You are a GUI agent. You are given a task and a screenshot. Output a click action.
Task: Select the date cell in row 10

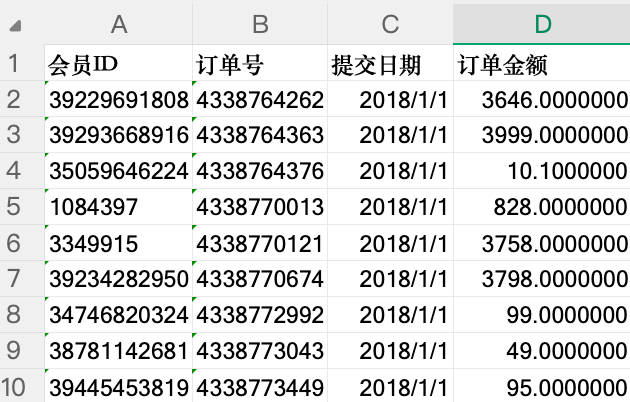(390, 386)
